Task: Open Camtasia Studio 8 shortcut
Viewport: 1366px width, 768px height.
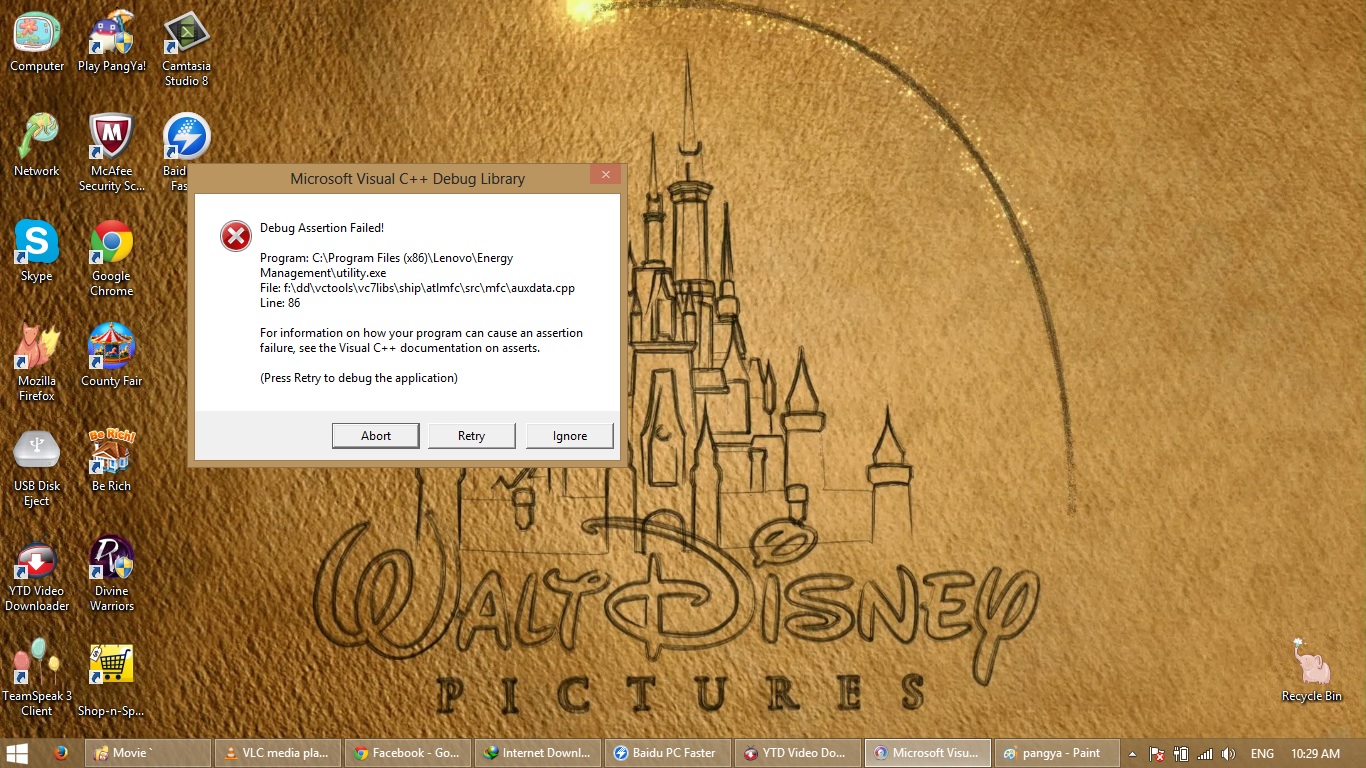Action: coord(186,50)
